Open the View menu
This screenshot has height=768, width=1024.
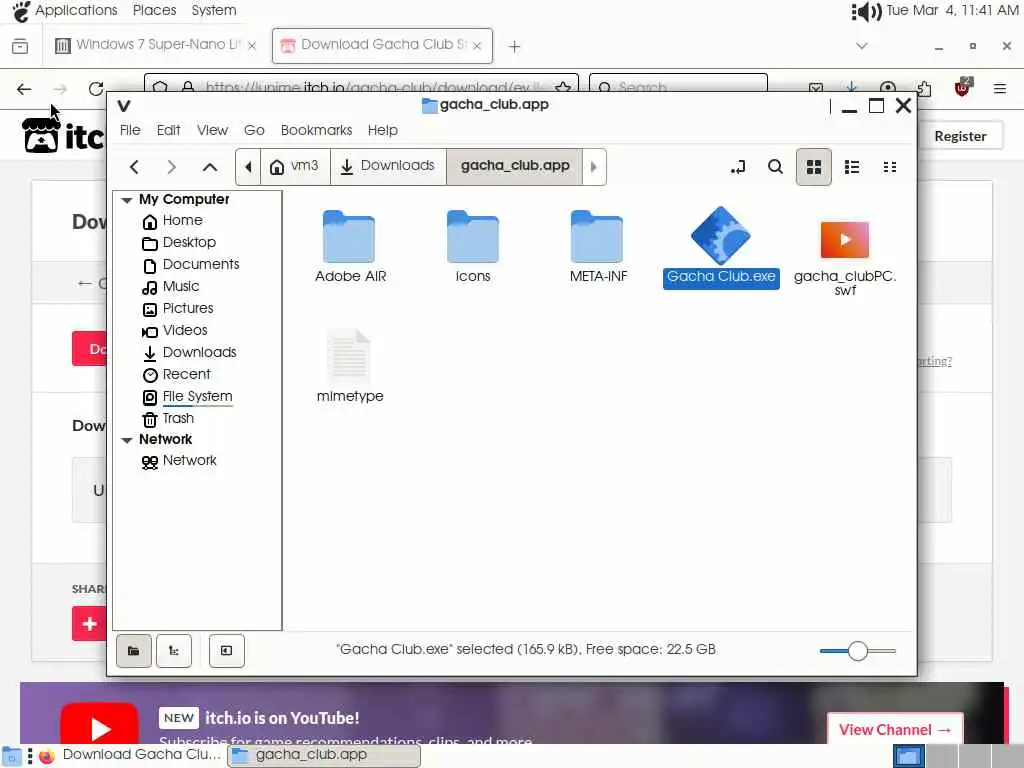click(x=212, y=130)
